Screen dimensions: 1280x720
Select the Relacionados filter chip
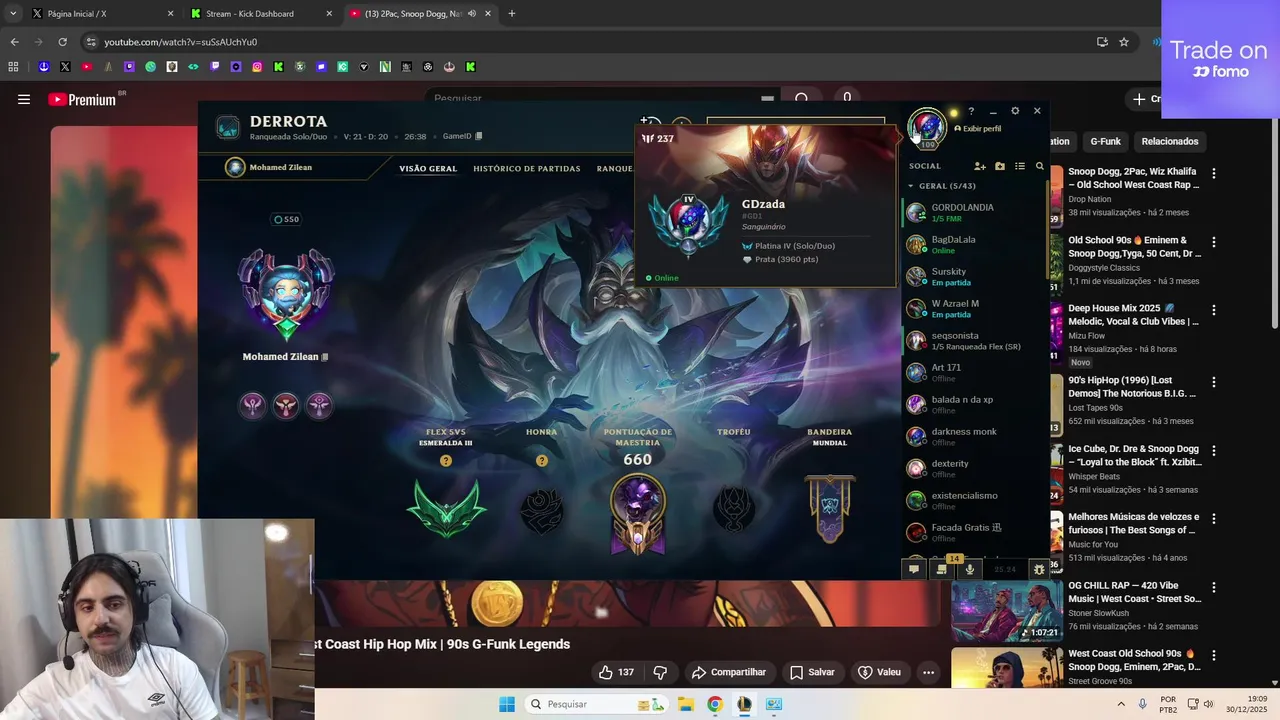(1170, 141)
